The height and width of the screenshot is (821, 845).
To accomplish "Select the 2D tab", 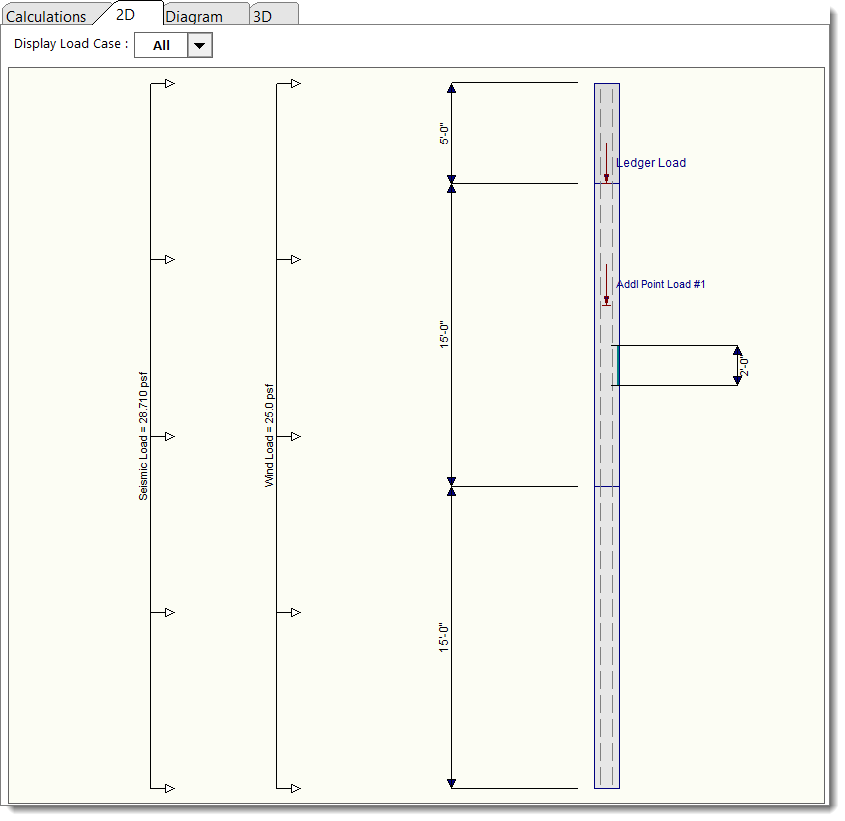I will pos(126,15).
